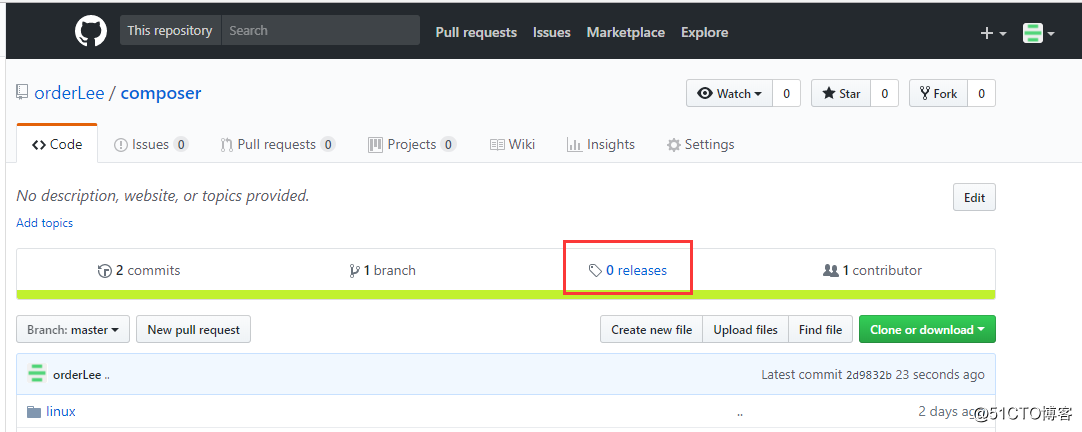Click Upload files button
Image resolution: width=1082 pixels, height=432 pixels.
pos(745,329)
